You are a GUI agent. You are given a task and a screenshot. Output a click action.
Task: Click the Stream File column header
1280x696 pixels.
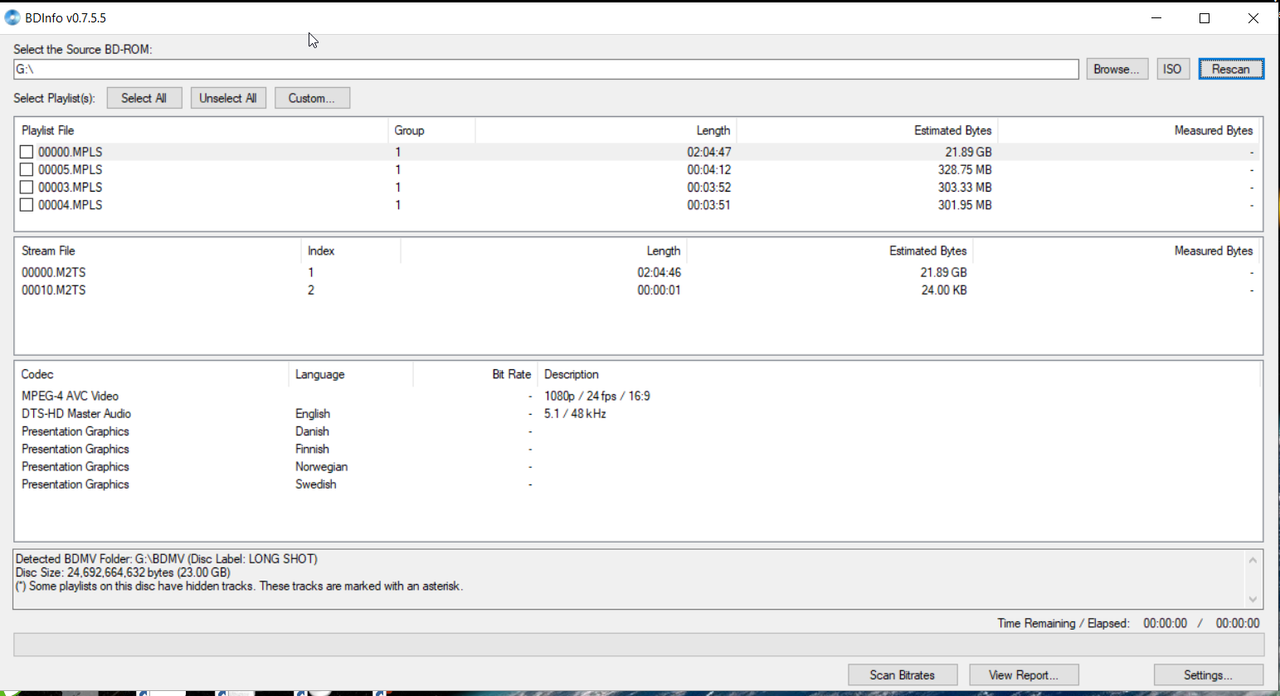(x=158, y=251)
